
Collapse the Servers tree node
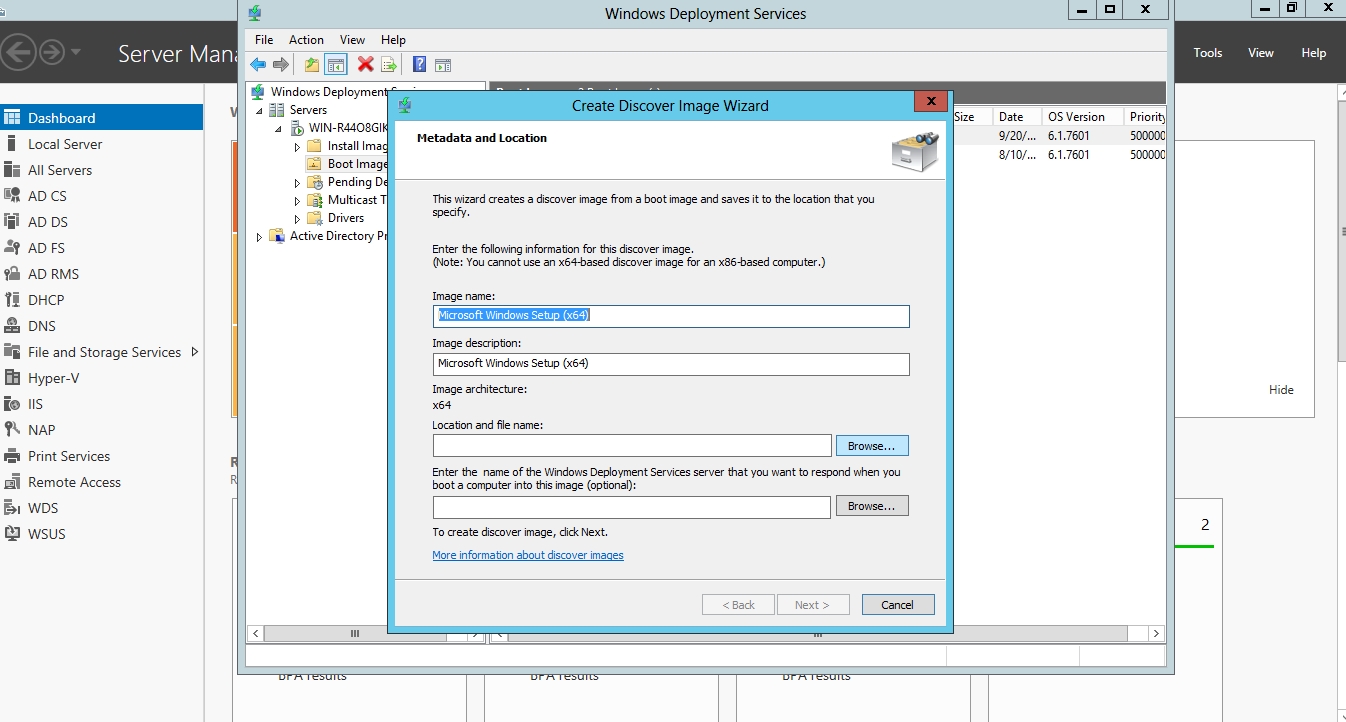coord(260,110)
